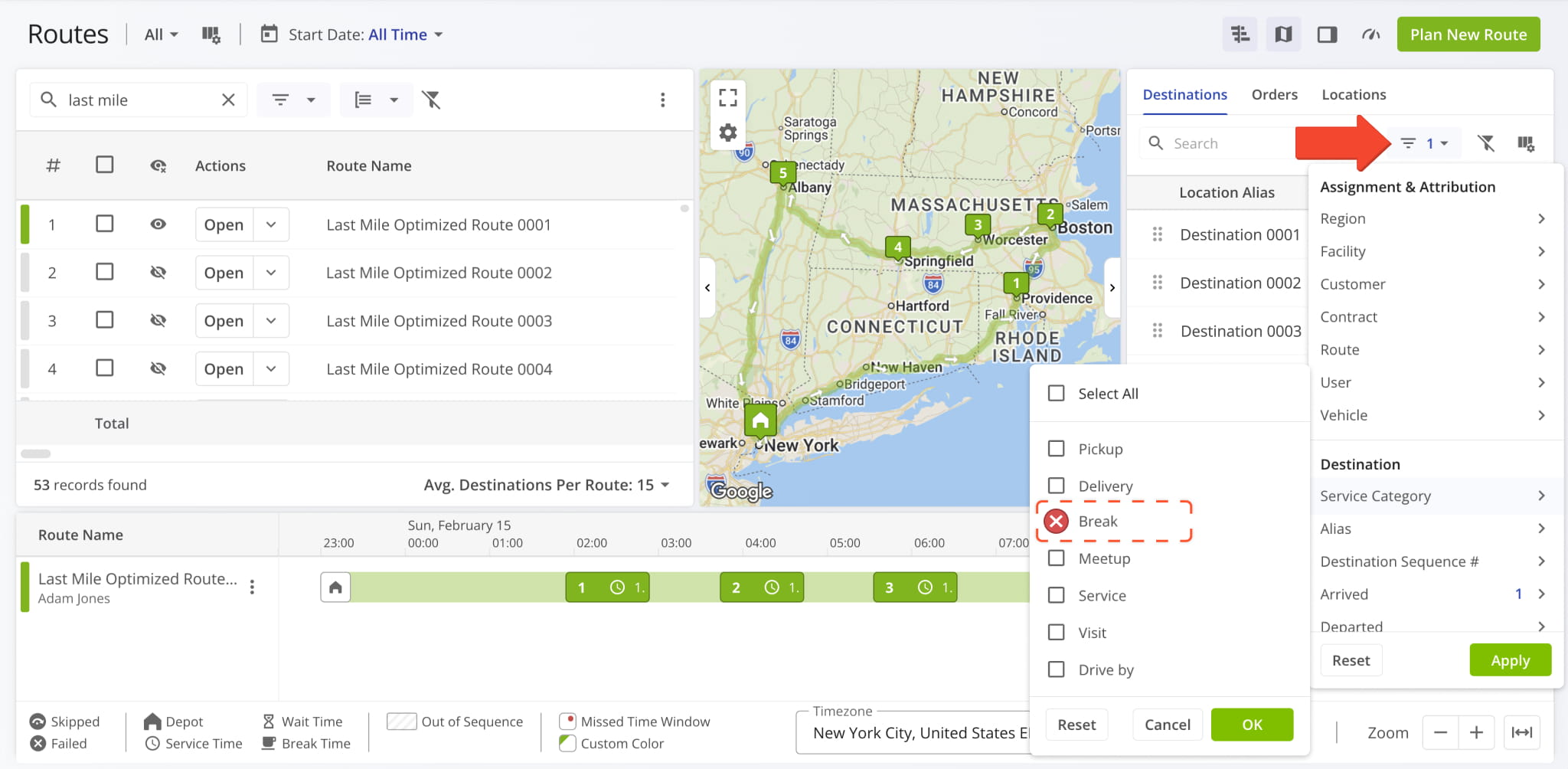The width and height of the screenshot is (1568, 769).
Task: Show Route 0002 on the map
Action: pyautogui.click(x=158, y=273)
